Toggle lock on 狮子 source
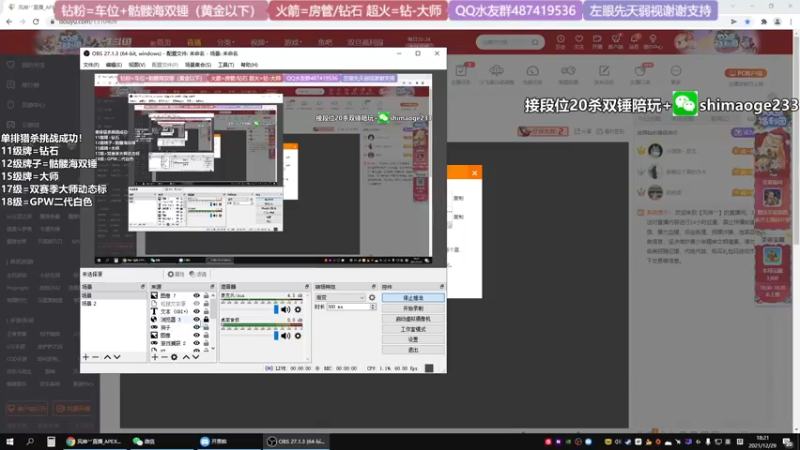This screenshot has width=800, height=450. (x=206, y=327)
